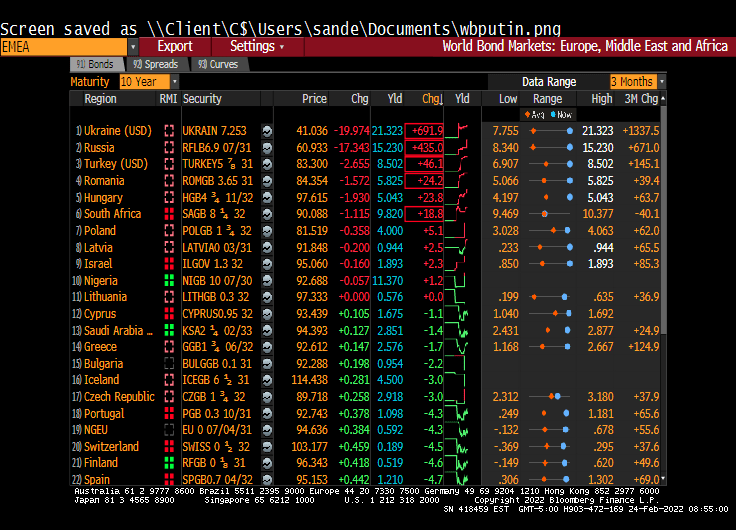
Task: Click the Turkey range slider marker
Action: [548, 164]
